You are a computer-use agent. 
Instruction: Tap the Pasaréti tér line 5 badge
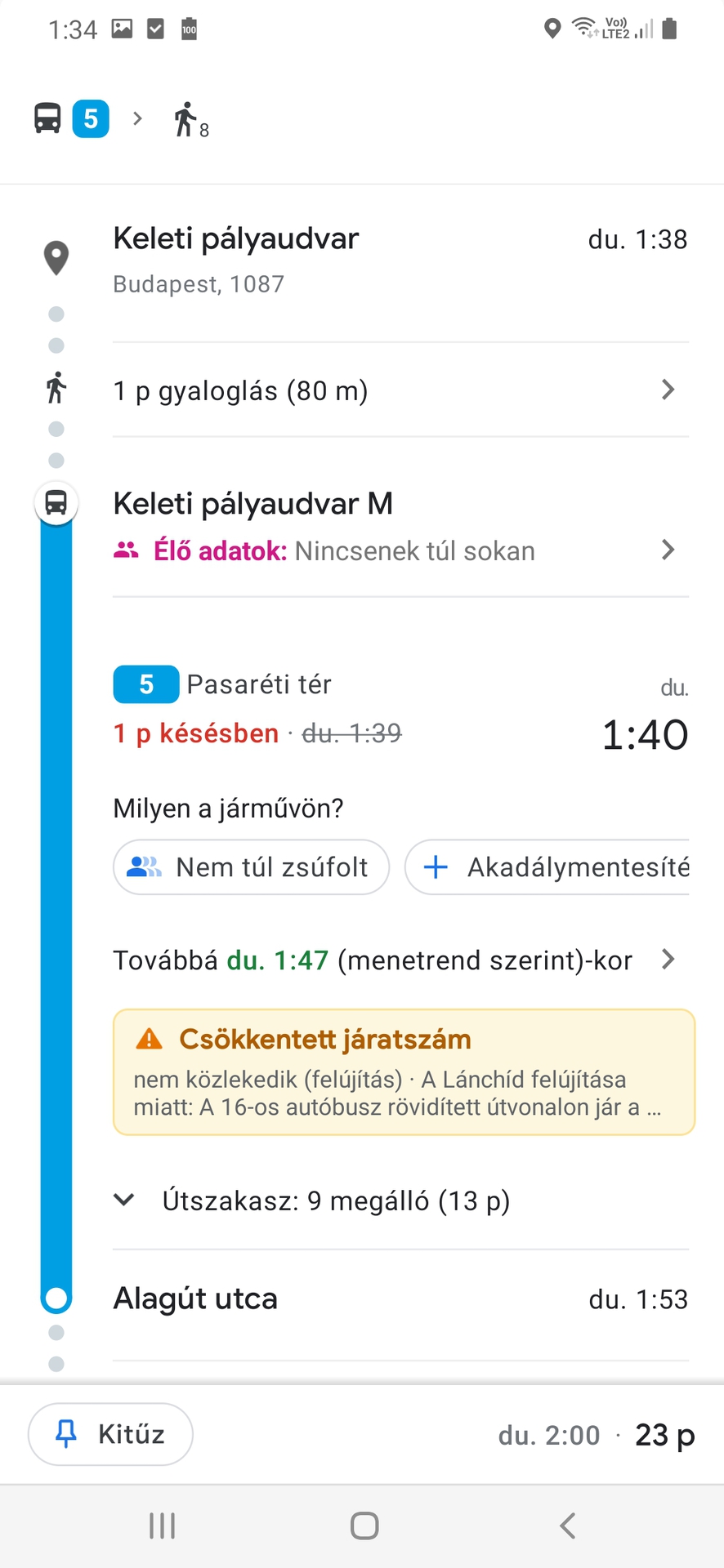tap(146, 684)
